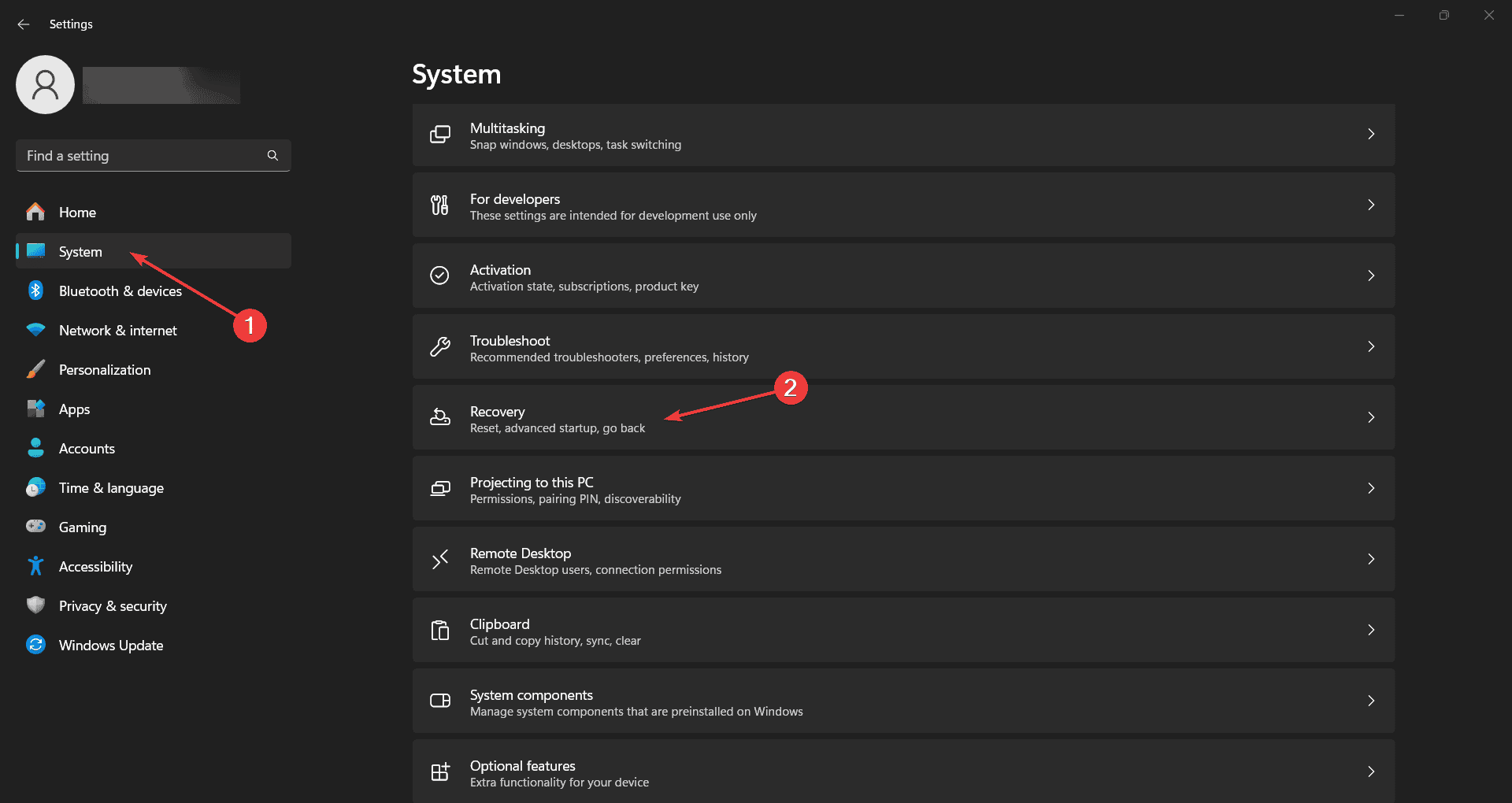Viewport: 1512px width, 803px height.
Task: Expand the Recovery chevron
Action: click(1371, 417)
